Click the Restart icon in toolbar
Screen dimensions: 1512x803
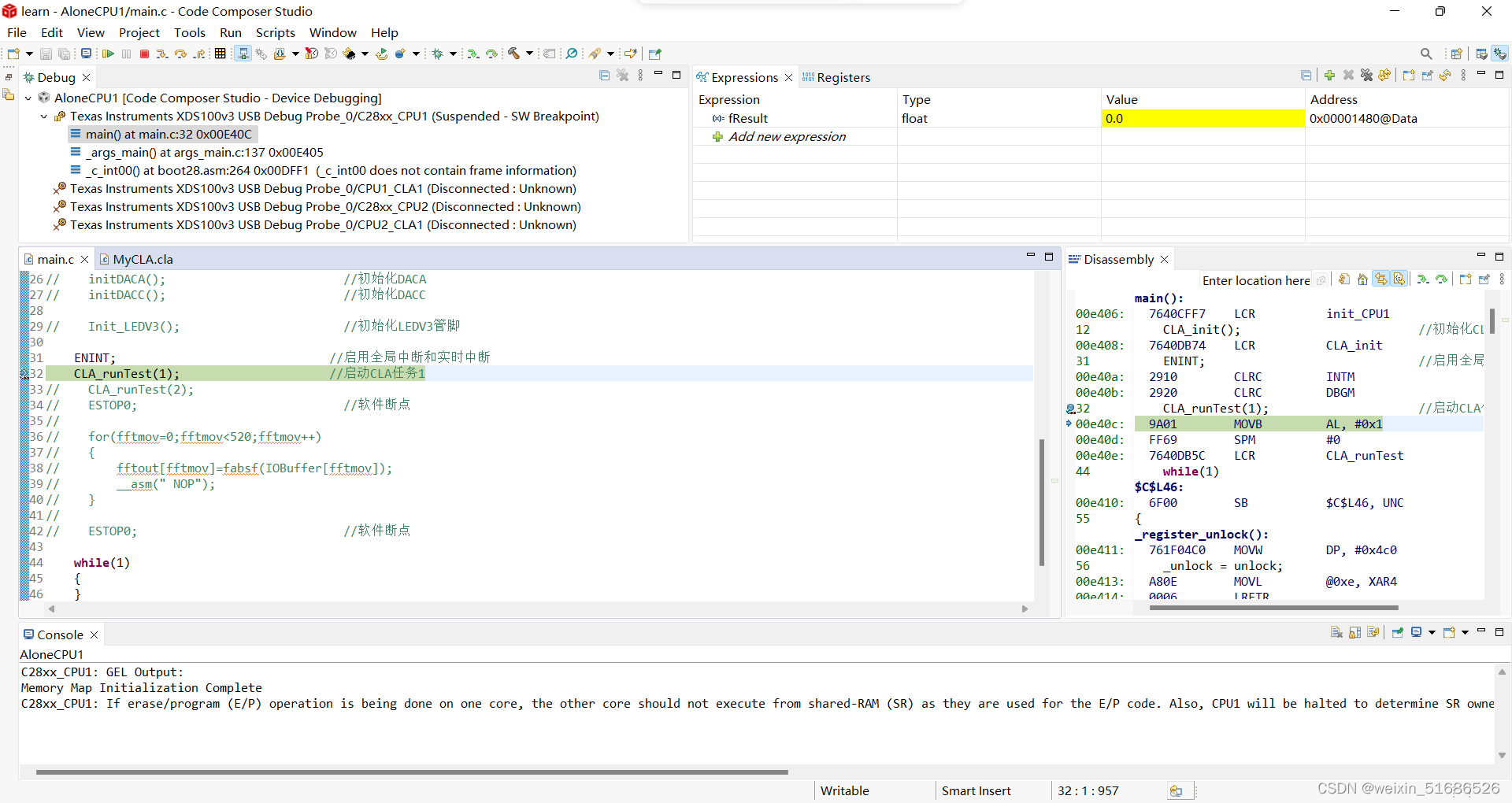382,54
